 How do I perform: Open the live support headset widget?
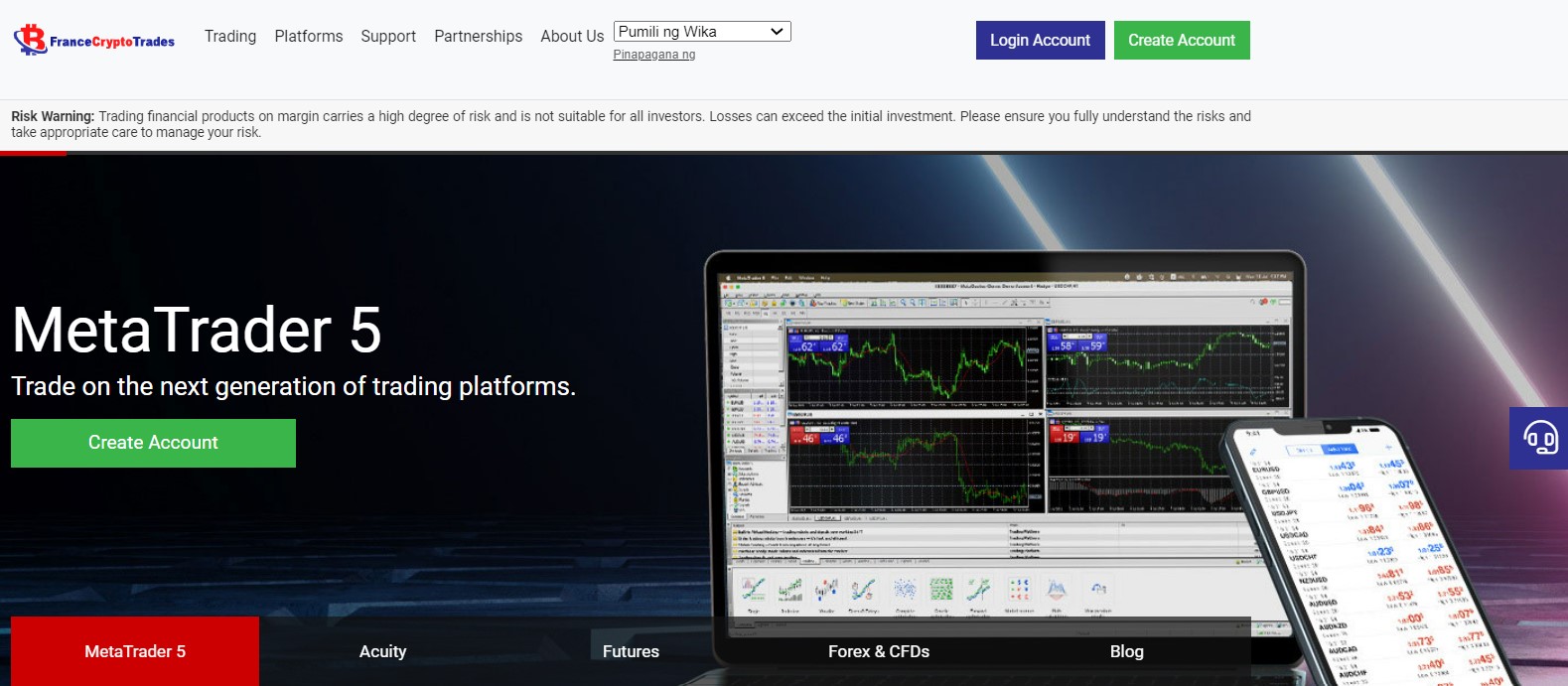click(1539, 438)
